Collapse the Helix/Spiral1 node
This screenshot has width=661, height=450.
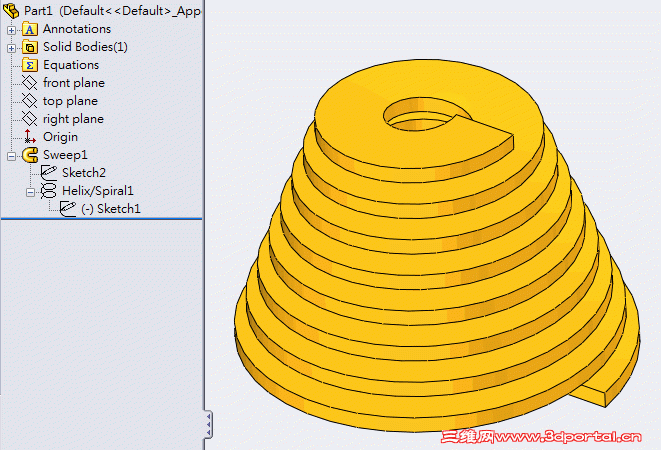coord(30,192)
